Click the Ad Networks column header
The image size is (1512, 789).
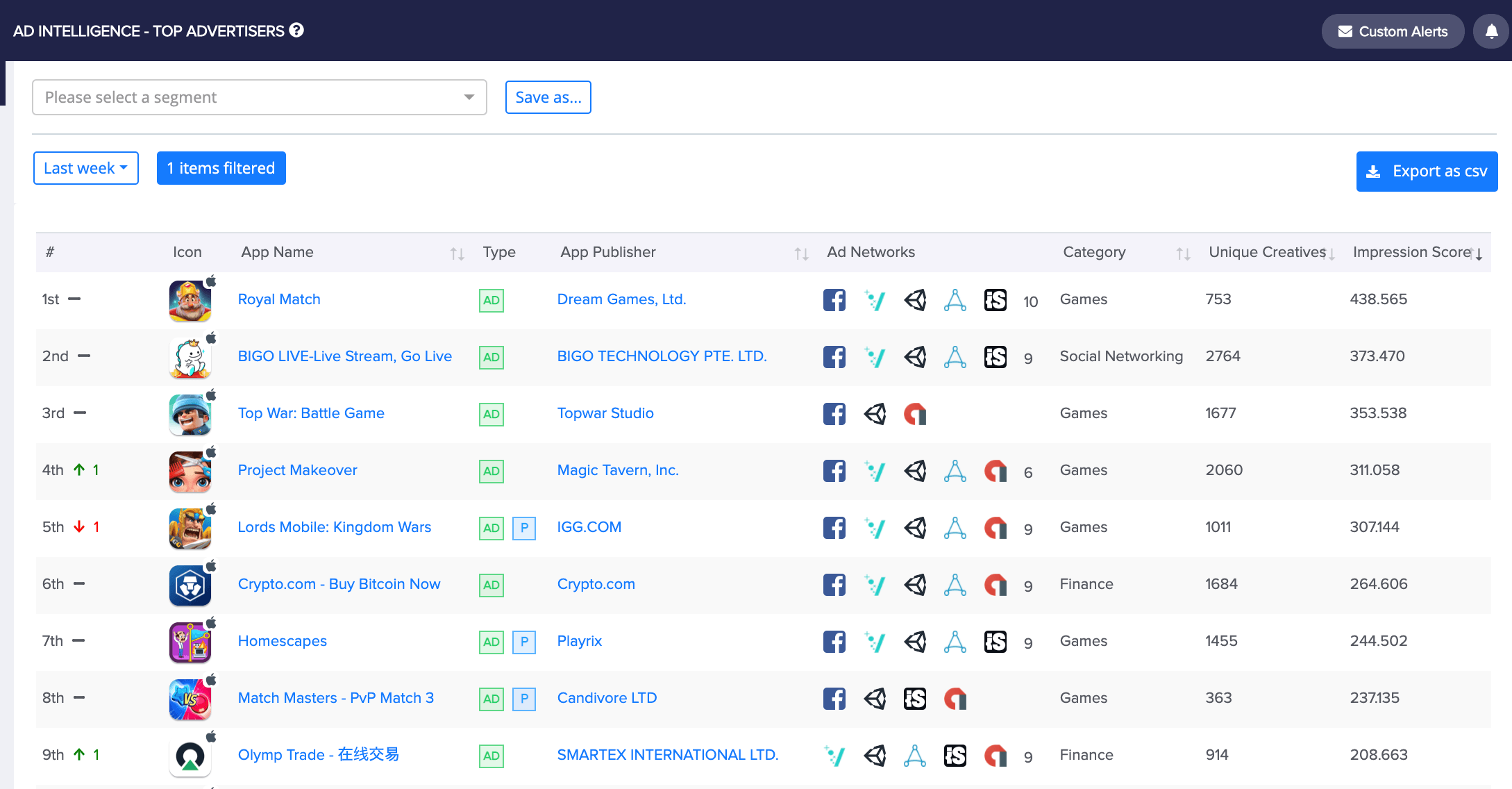point(871,252)
